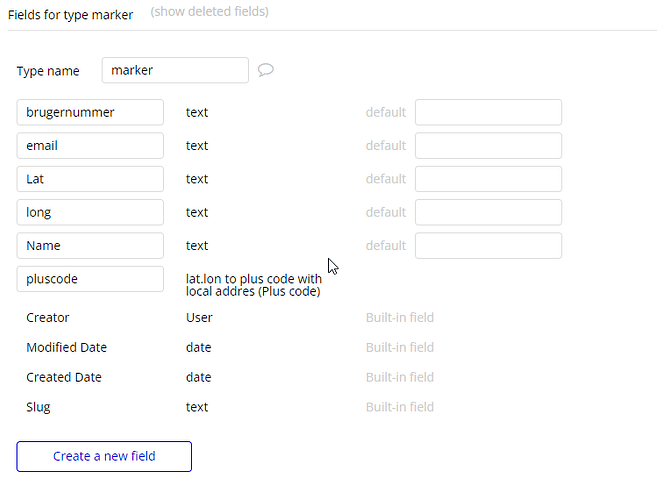
Task: Edit the Type name input containing marker
Action: pyautogui.click(x=175, y=70)
